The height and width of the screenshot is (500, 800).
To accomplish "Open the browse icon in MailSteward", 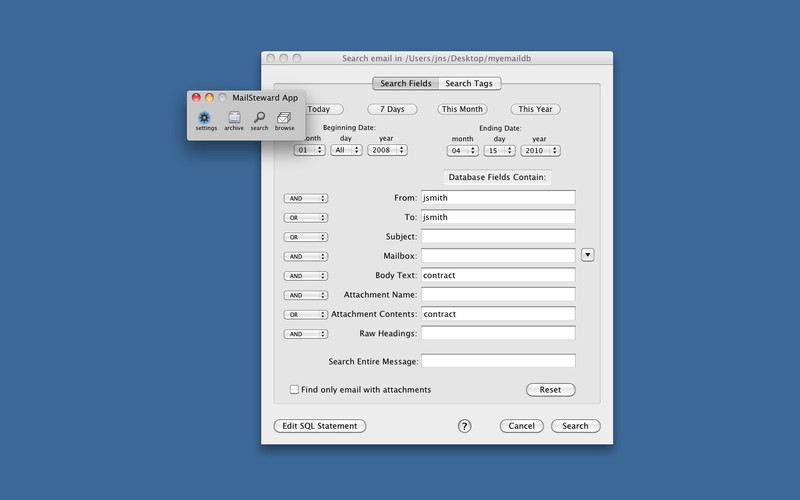I will click(x=284, y=118).
